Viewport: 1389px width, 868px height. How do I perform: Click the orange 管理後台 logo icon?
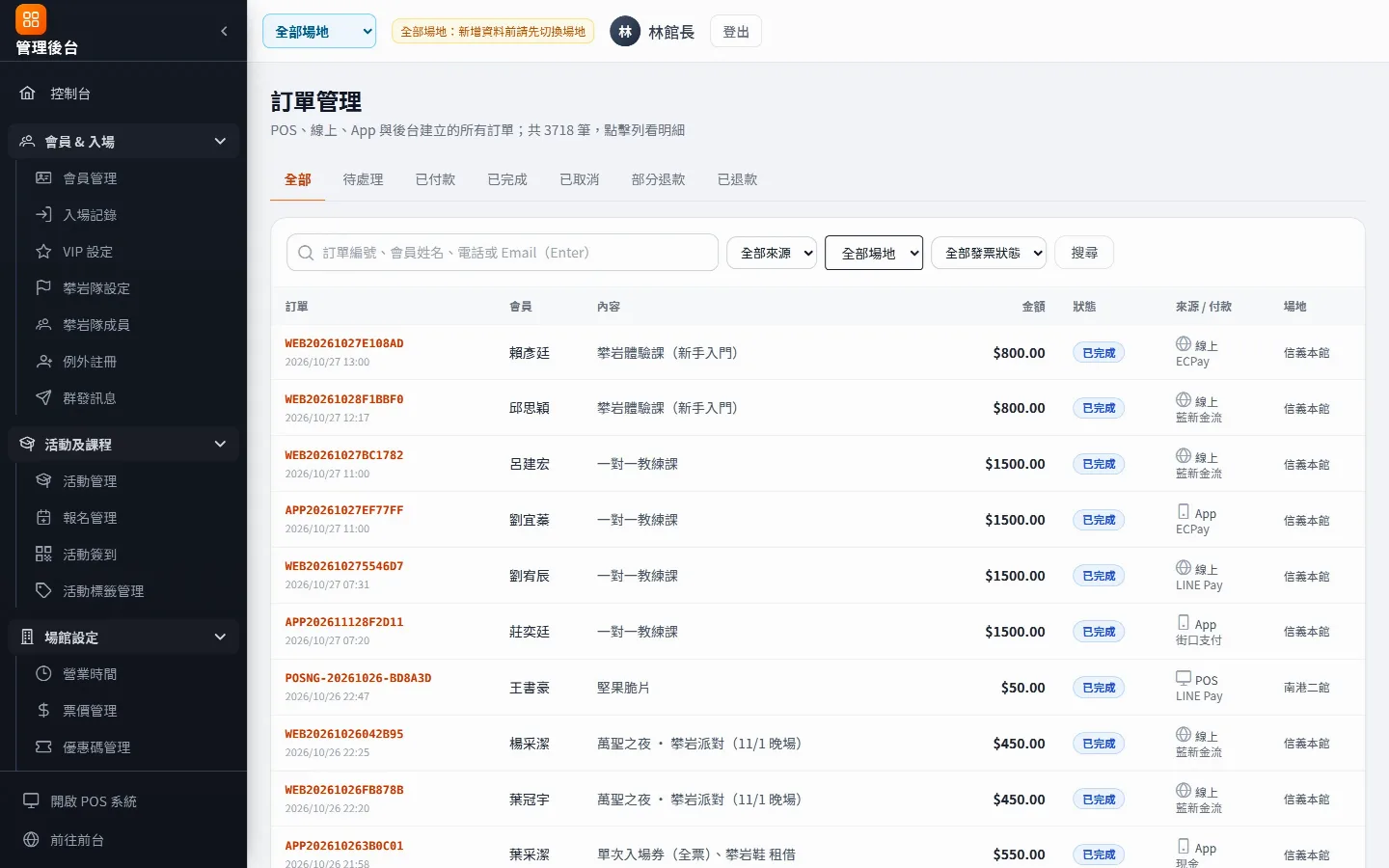point(31,19)
